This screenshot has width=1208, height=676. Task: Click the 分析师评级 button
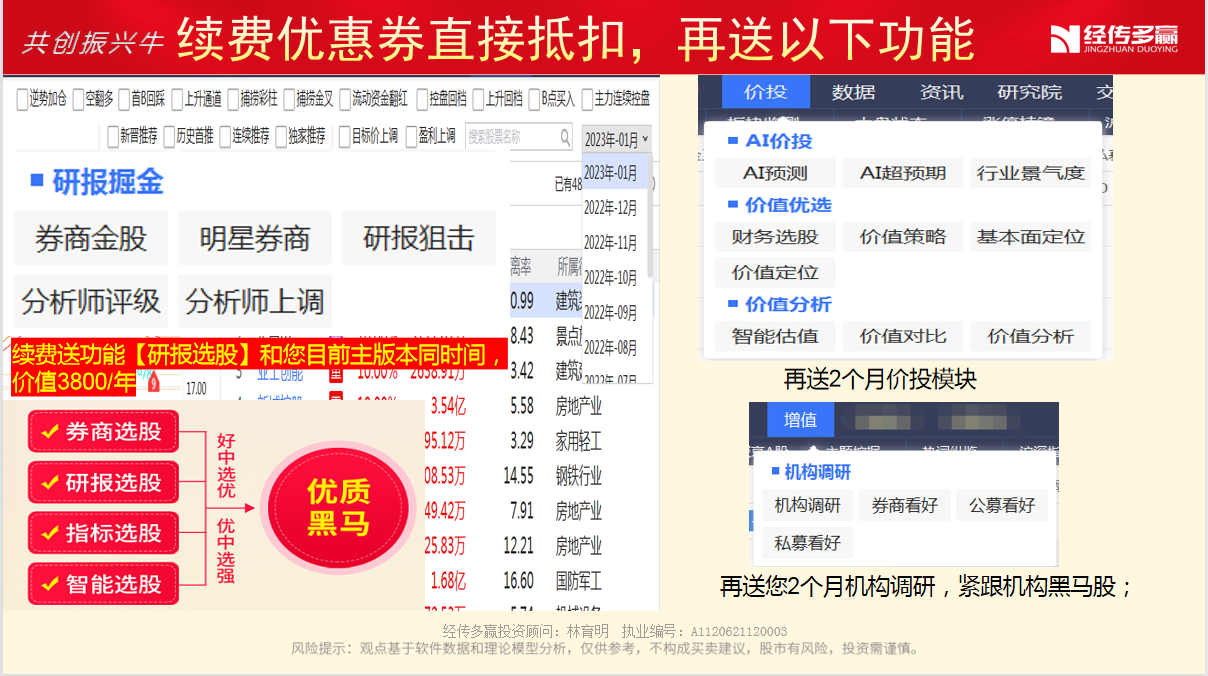pyautogui.click(x=90, y=301)
